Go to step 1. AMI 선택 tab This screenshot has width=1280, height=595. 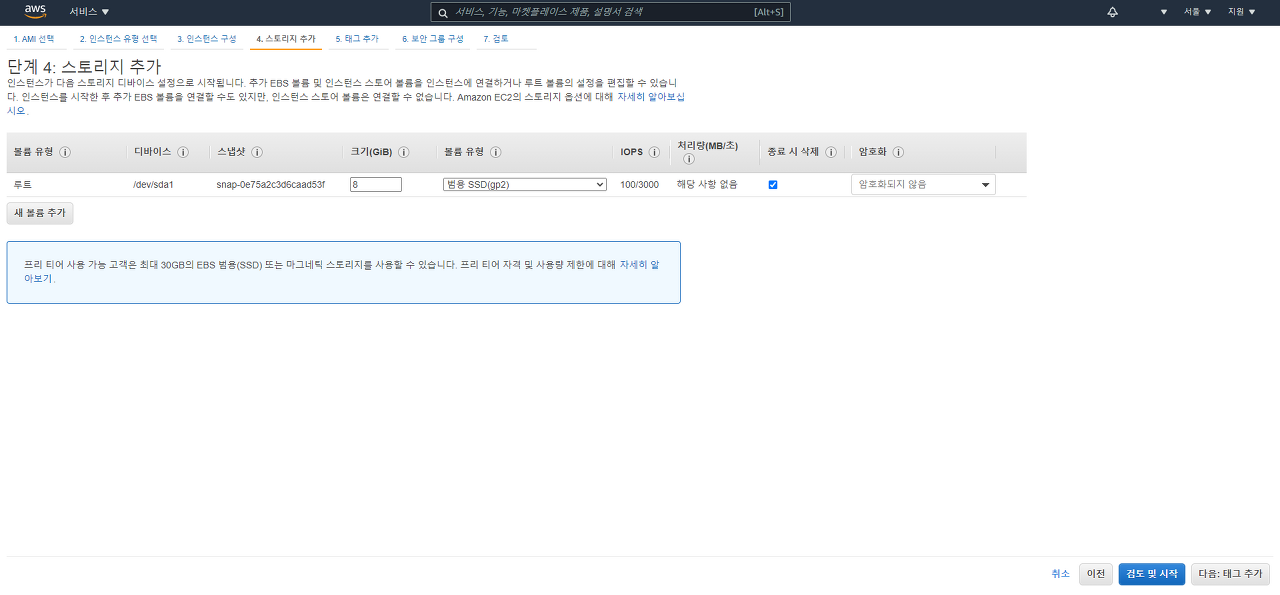coord(34,38)
